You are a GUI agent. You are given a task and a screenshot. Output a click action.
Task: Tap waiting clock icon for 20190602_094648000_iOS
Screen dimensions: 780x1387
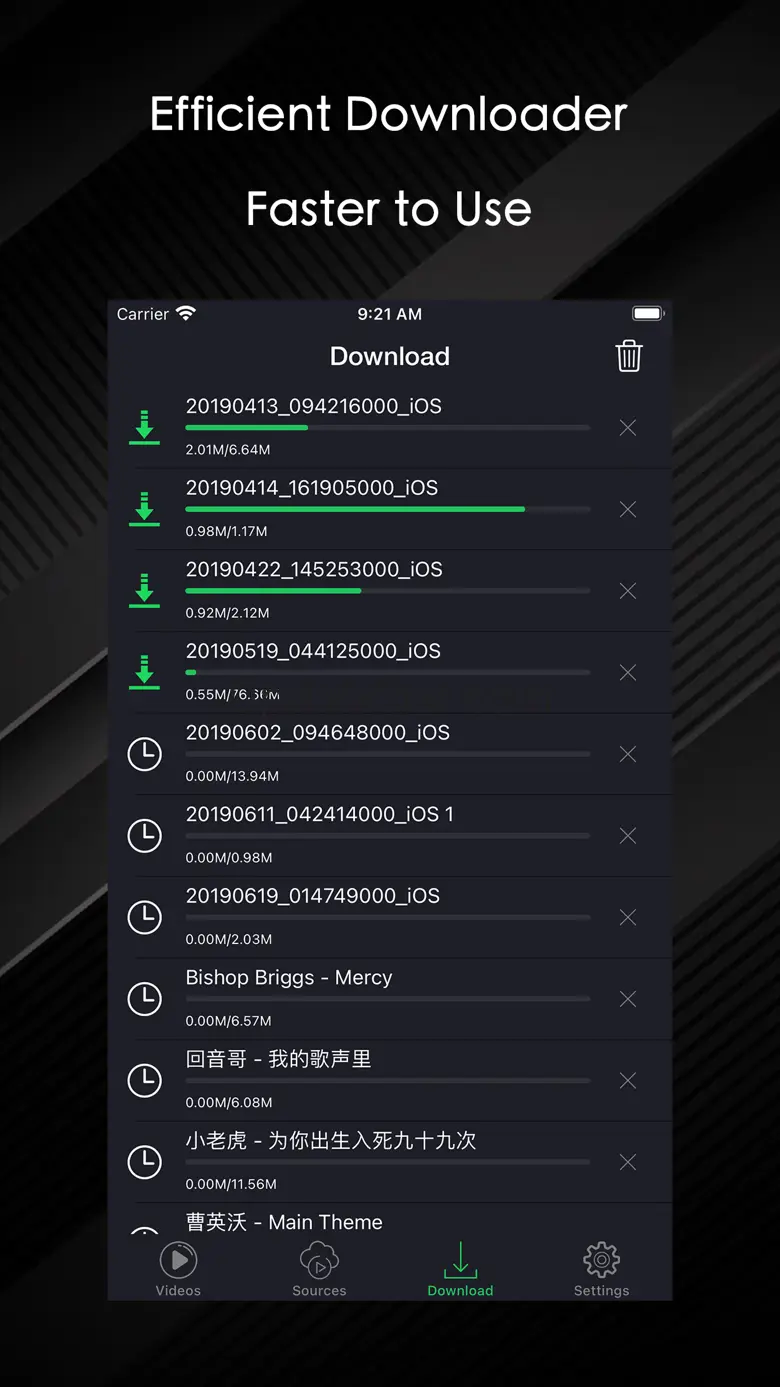(145, 754)
